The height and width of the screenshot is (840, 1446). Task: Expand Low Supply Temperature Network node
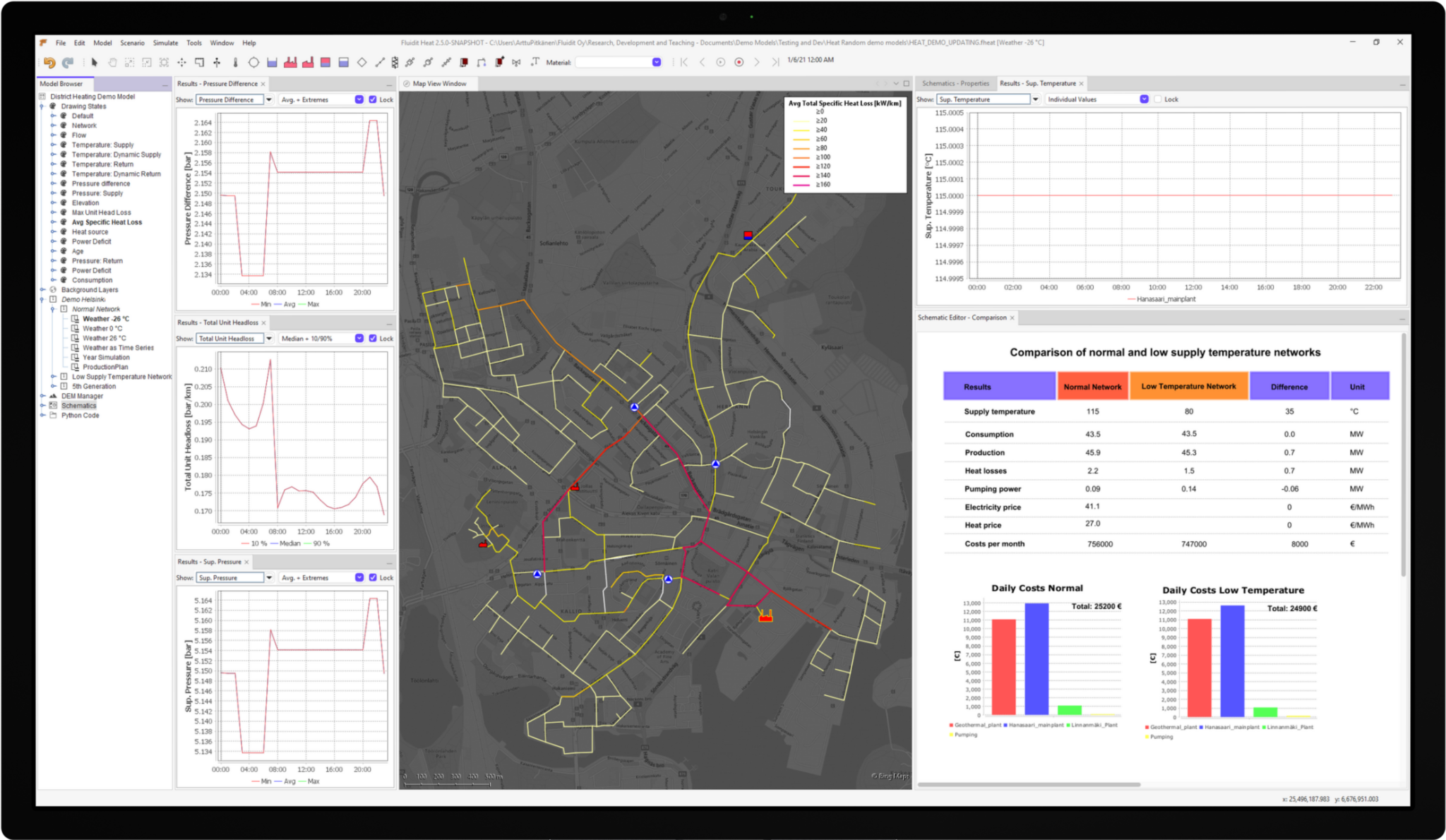click(53, 376)
